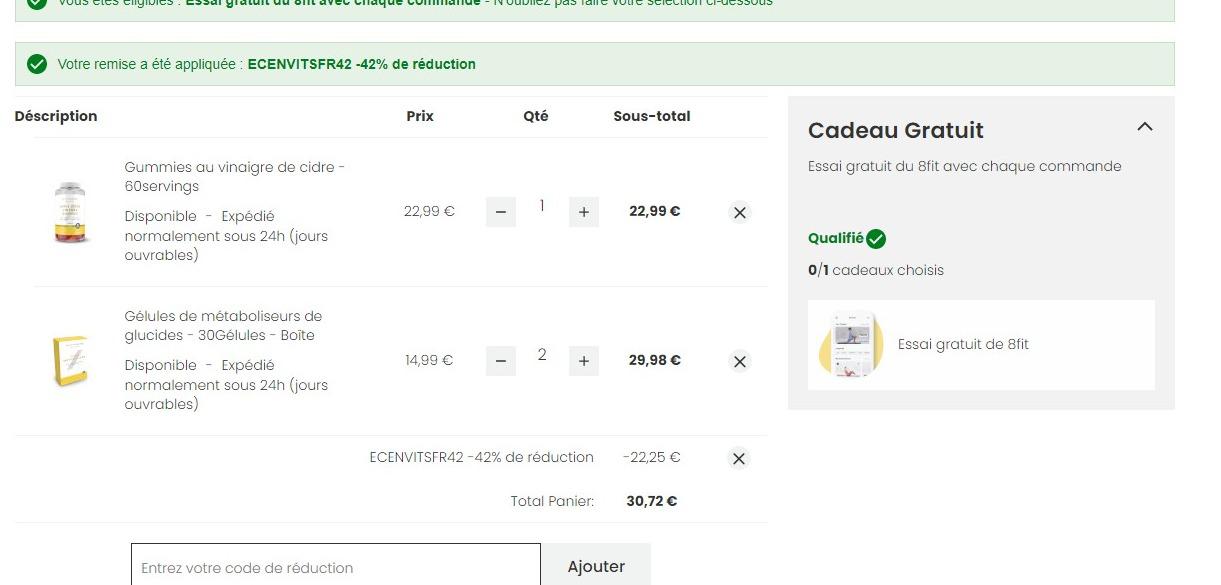Open the 8fit trial thumbnail image
The height and width of the screenshot is (585, 1221).
tap(851, 345)
